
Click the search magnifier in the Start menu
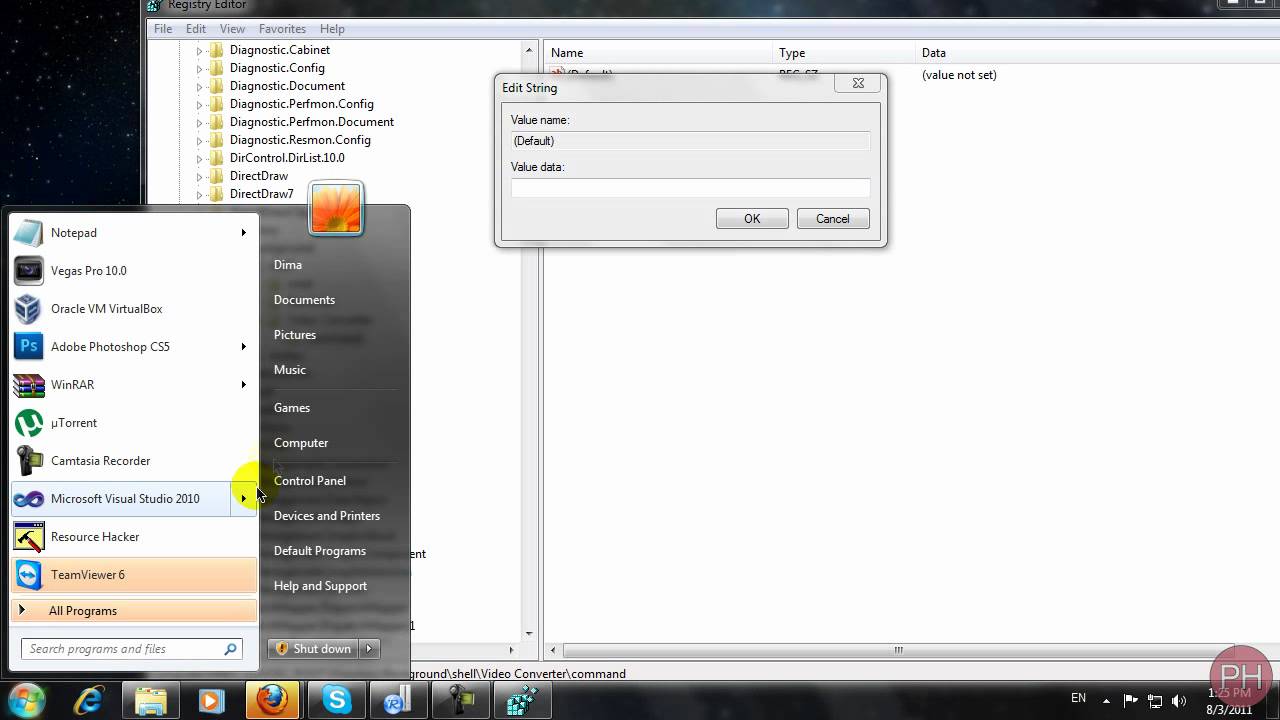pos(231,649)
